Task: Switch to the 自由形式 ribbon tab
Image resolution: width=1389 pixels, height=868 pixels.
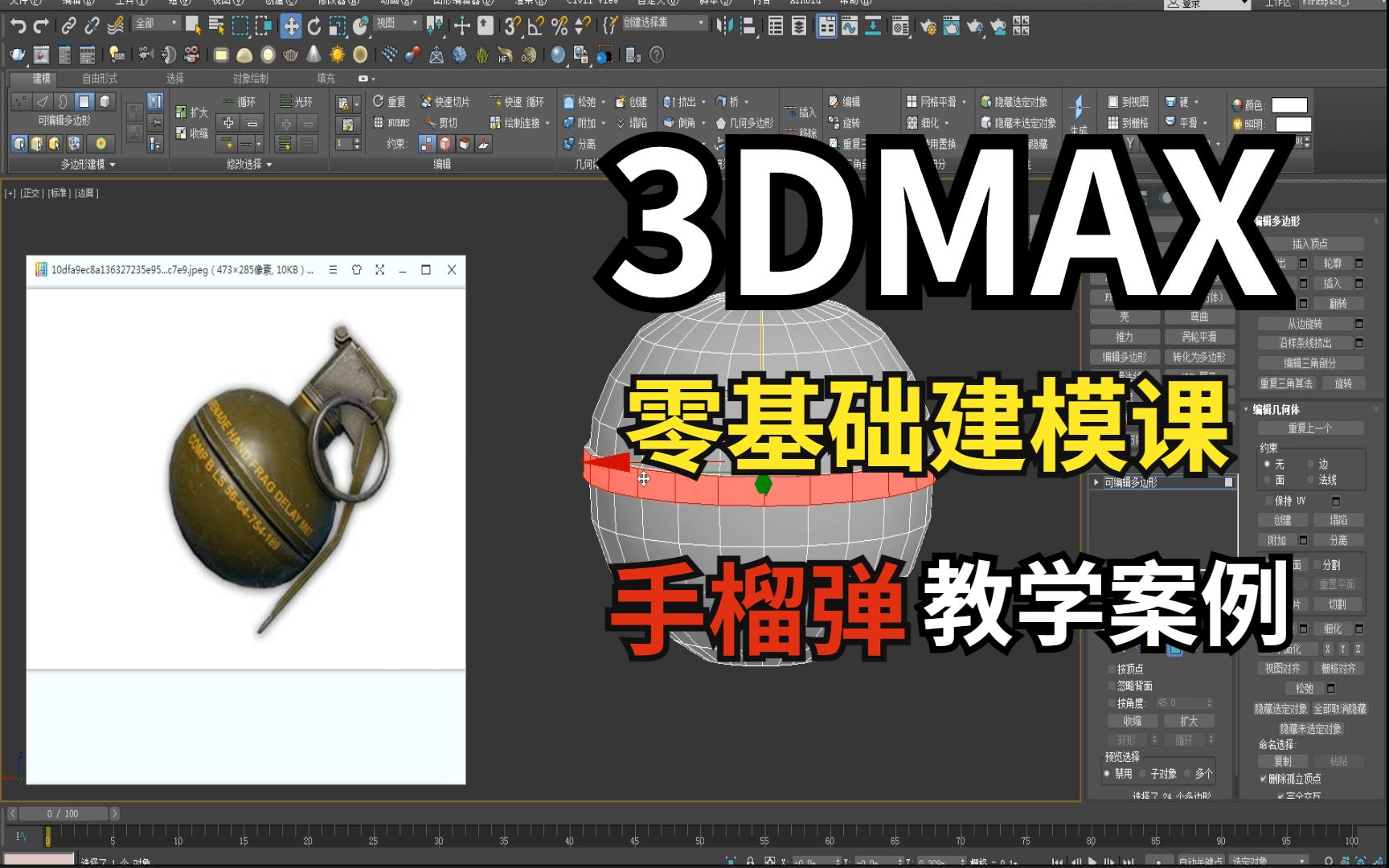Action: tap(100, 78)
